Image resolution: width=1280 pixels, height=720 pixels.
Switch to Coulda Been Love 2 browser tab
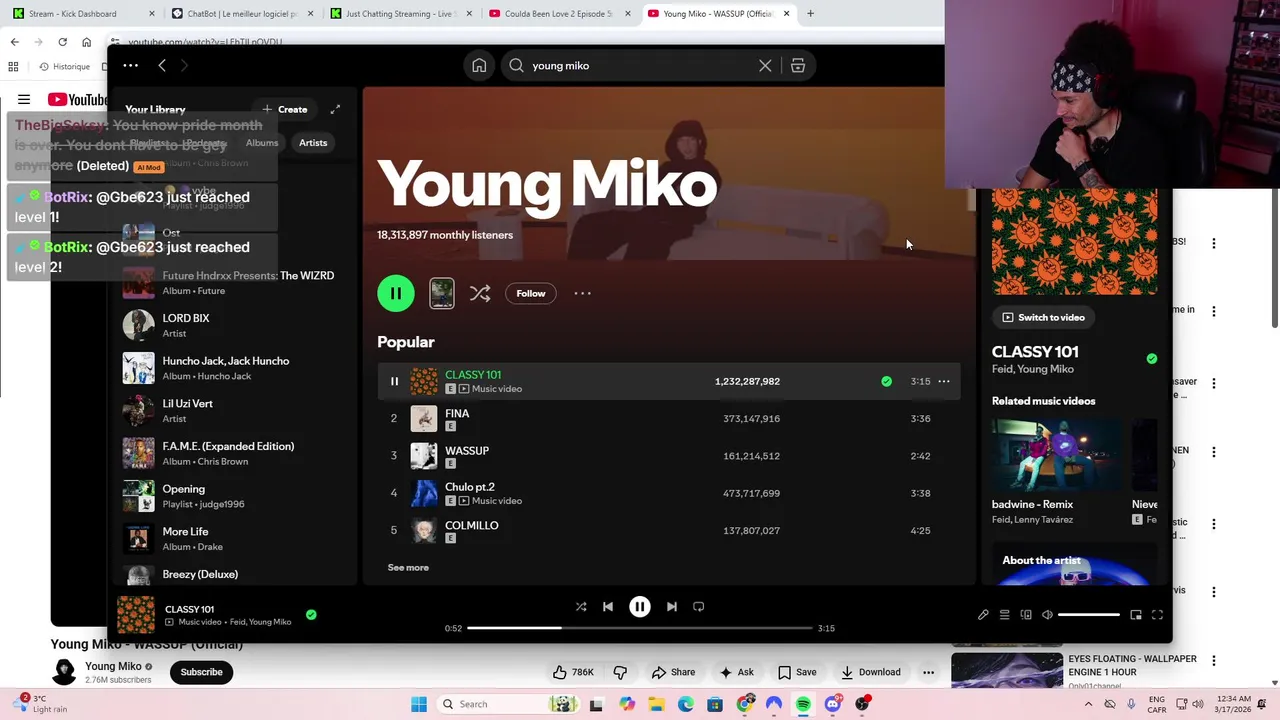560,14
